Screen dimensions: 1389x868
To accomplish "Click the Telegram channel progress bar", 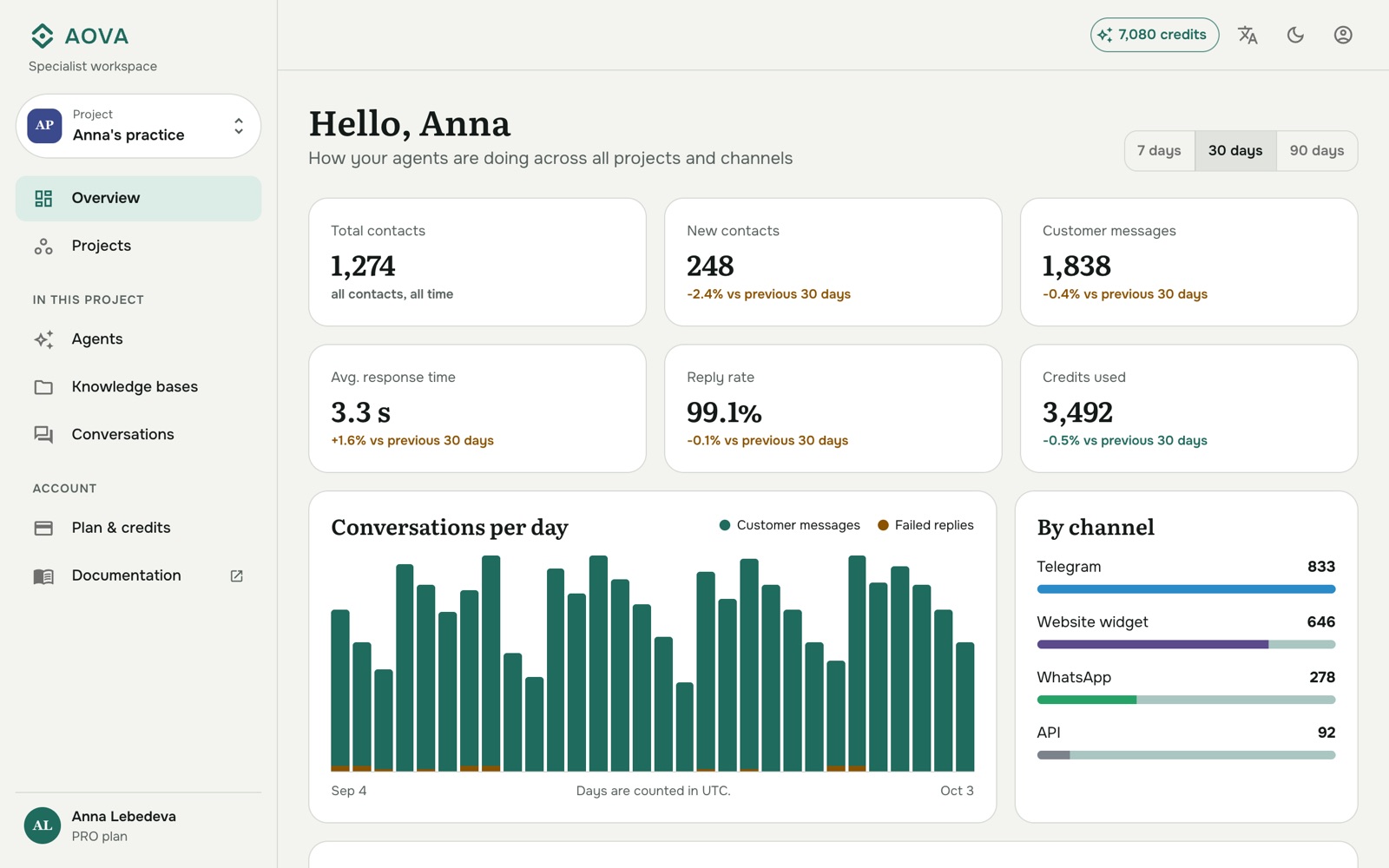I will click(x=1186, y=589).
